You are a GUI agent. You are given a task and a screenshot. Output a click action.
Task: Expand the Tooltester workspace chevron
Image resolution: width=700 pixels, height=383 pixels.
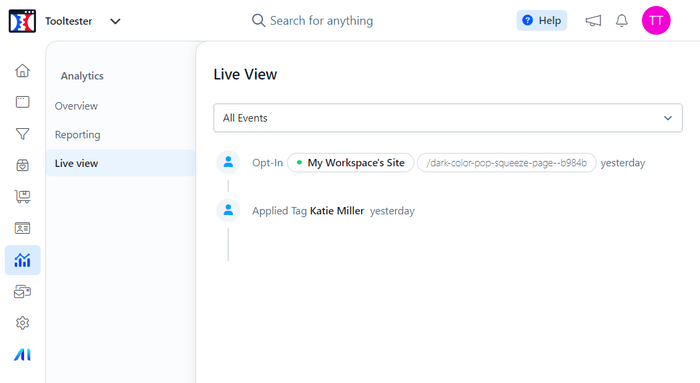[x=115, y=21]
